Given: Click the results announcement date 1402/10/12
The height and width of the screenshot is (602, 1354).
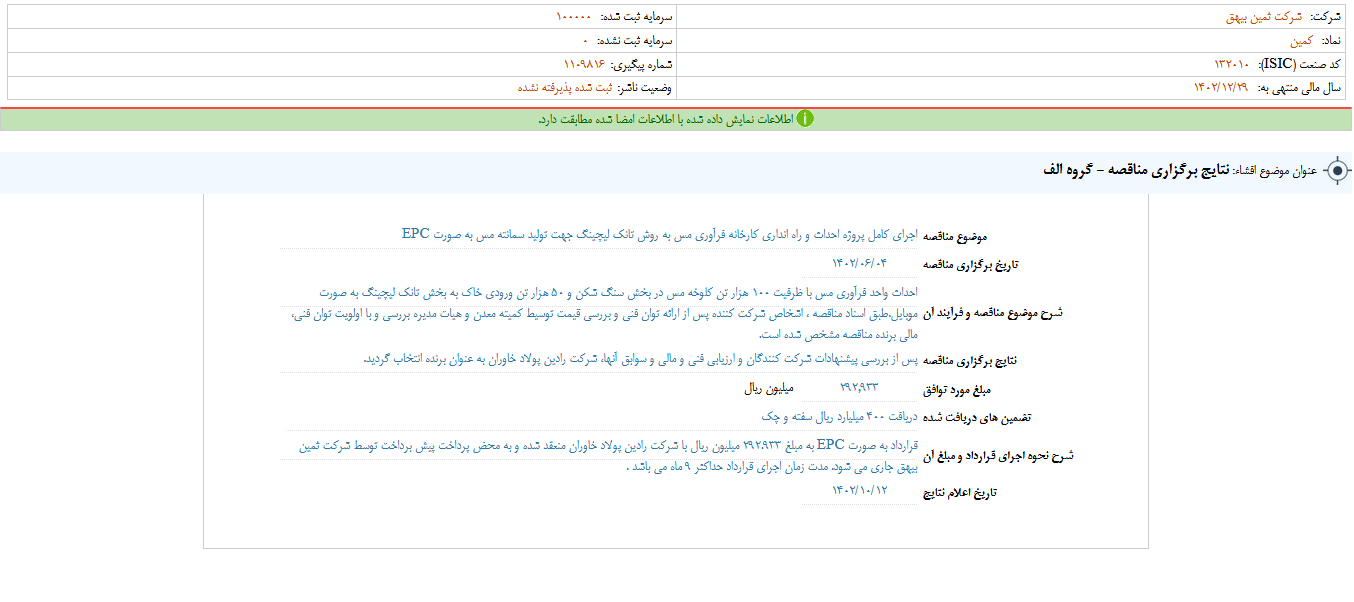Looking at the screenshot, I should (859, 490).
